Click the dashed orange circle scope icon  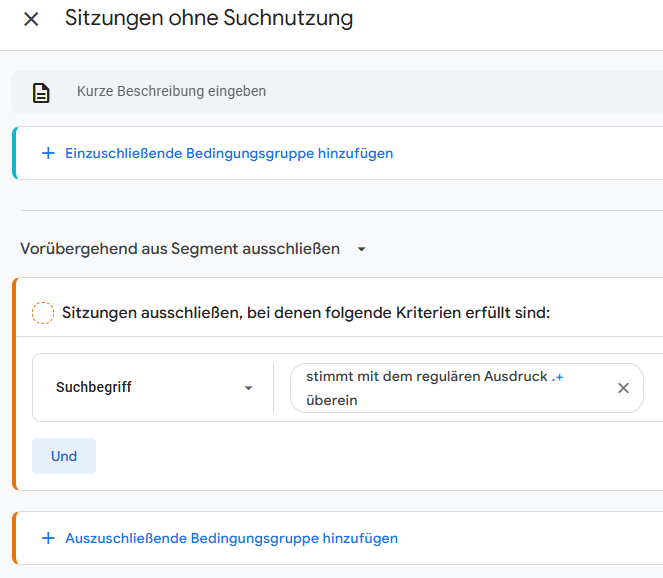43,313
